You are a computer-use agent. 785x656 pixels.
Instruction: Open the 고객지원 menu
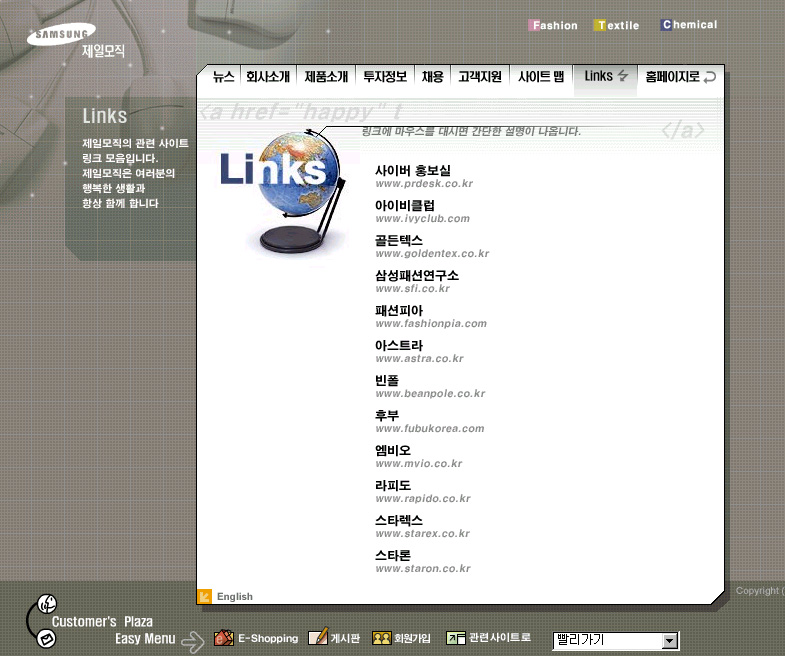[480, 77]
